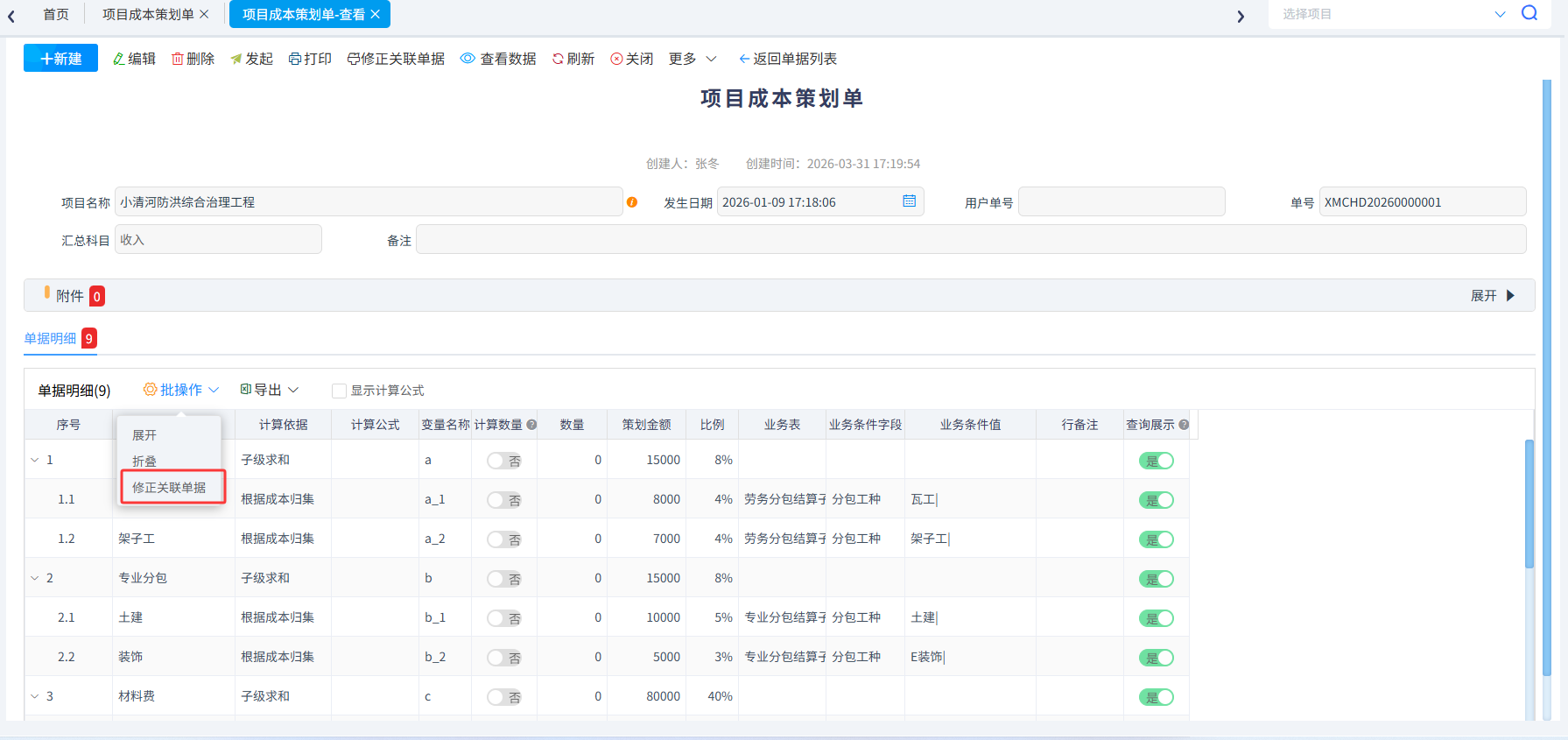Choose 修正关联单据 in the batch menu
Screen dimensions: 1568x740
point(169,488)
